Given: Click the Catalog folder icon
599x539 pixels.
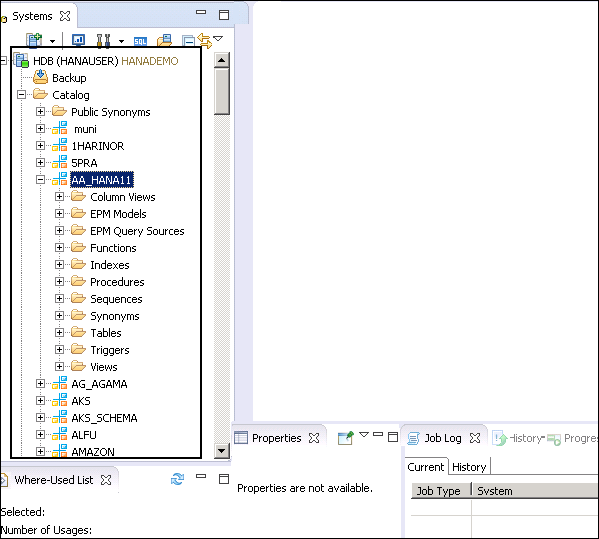Looking at the screenshot, I should [x=40, y=94].
